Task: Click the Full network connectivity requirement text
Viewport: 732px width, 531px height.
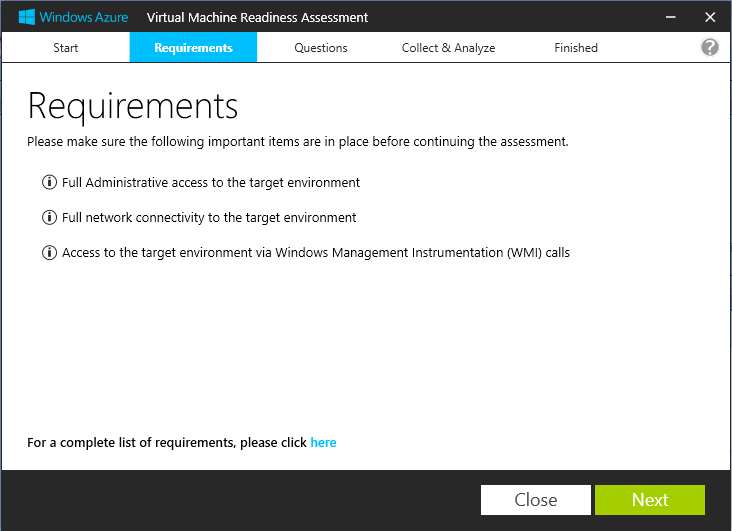Action: click(209, 218)
